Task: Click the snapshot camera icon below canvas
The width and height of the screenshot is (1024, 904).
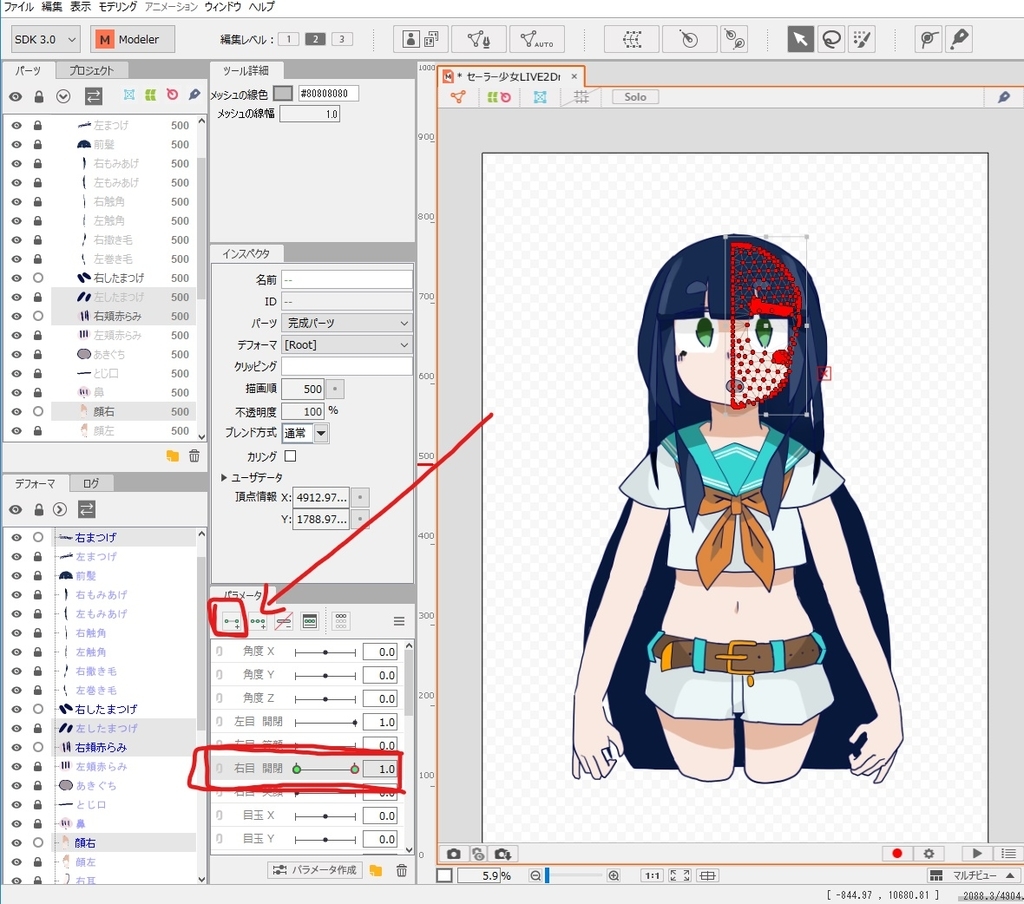Action: (x=454, y=854)
